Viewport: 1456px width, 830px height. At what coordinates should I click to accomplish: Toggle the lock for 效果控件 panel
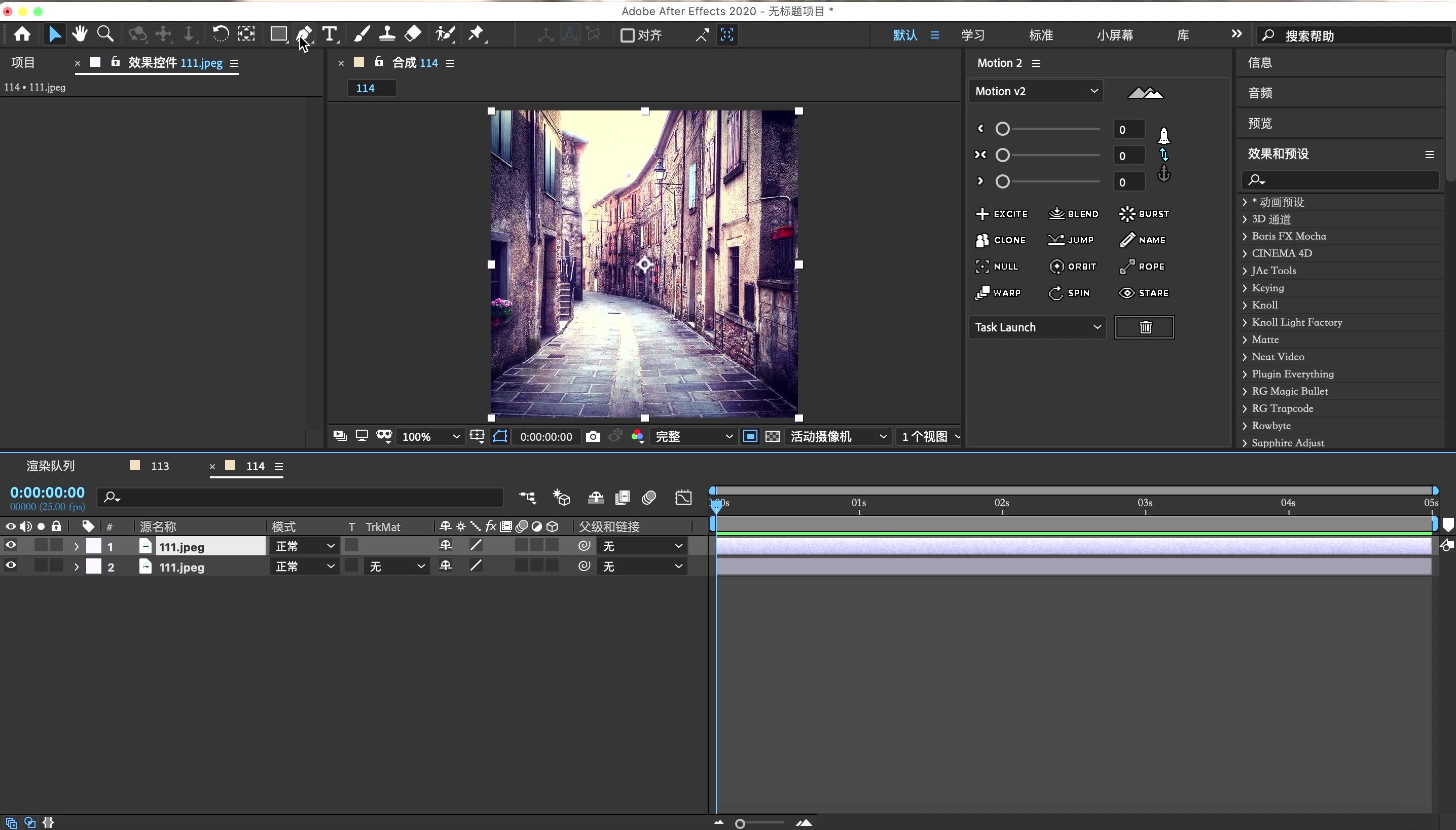click(115, 62)
